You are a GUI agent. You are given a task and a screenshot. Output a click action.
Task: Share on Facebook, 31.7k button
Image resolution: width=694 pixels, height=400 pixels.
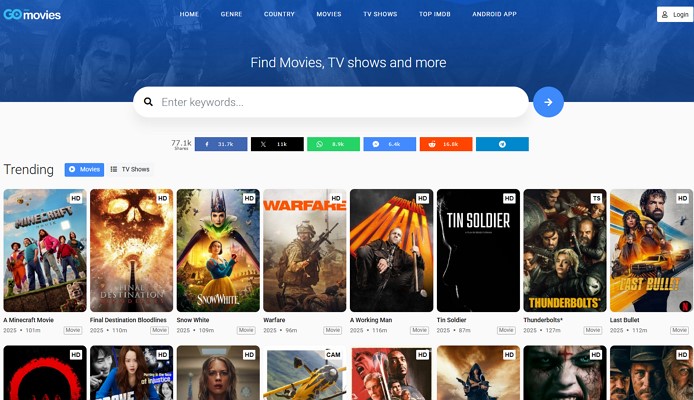point(221,144)
